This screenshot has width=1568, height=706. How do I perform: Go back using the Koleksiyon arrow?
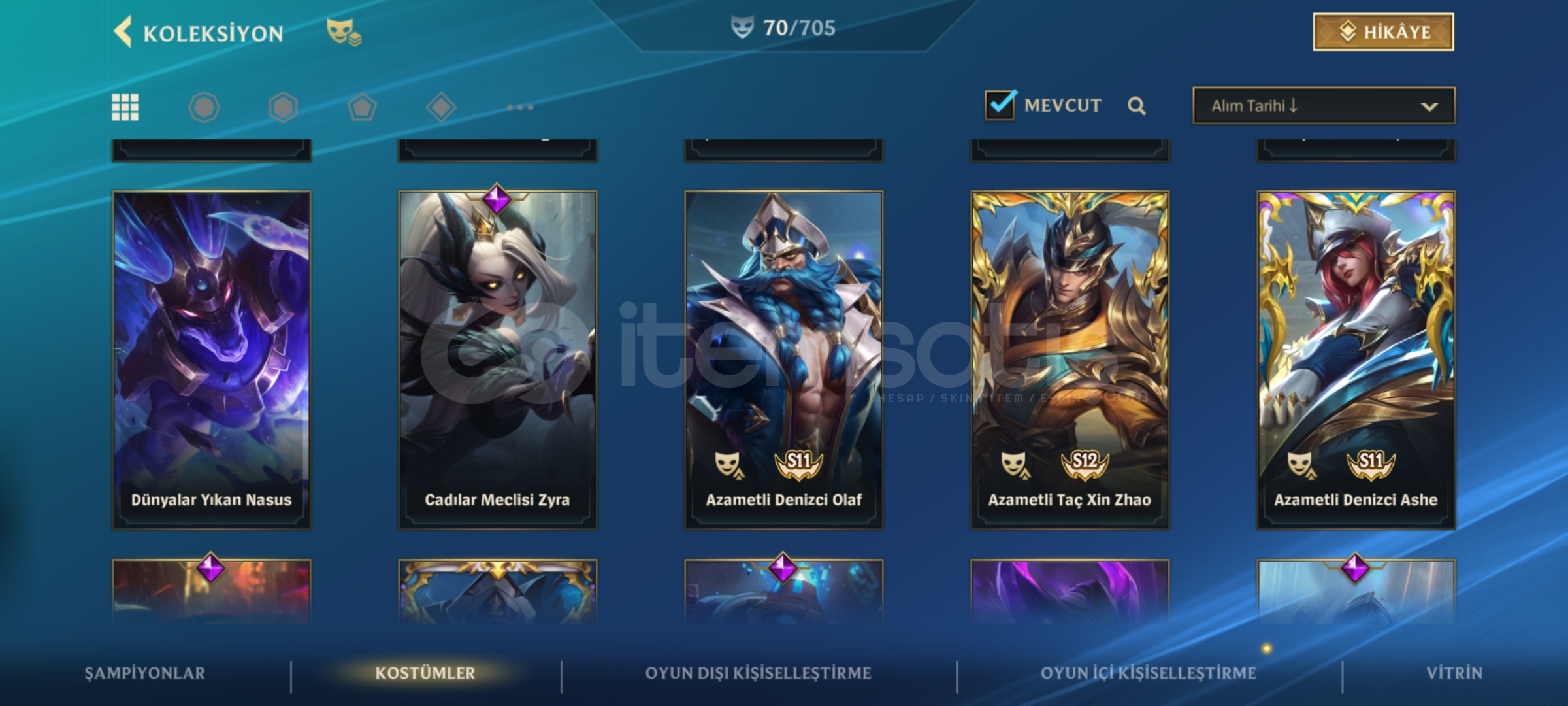(x=123, y=31)
